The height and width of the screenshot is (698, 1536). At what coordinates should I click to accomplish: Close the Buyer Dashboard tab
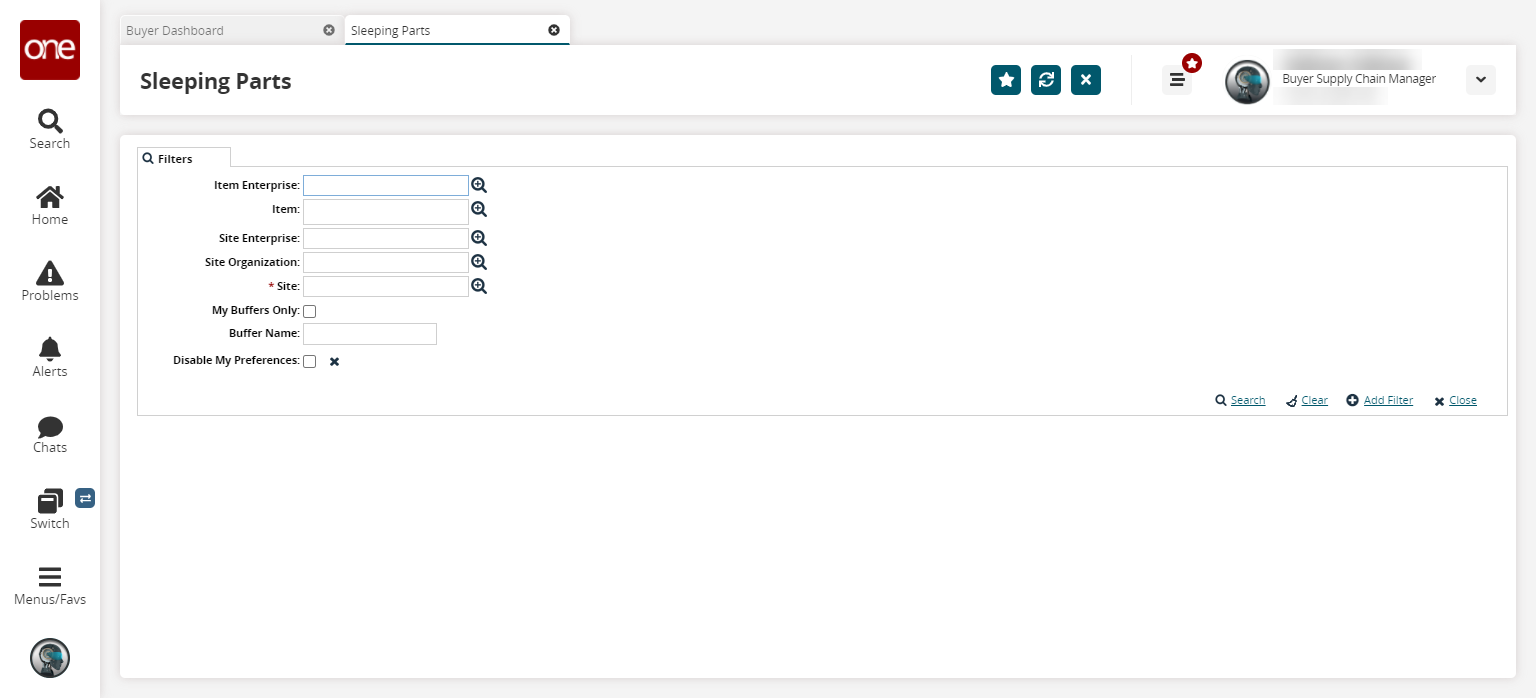pyautogui.click(x=329, y=30)
